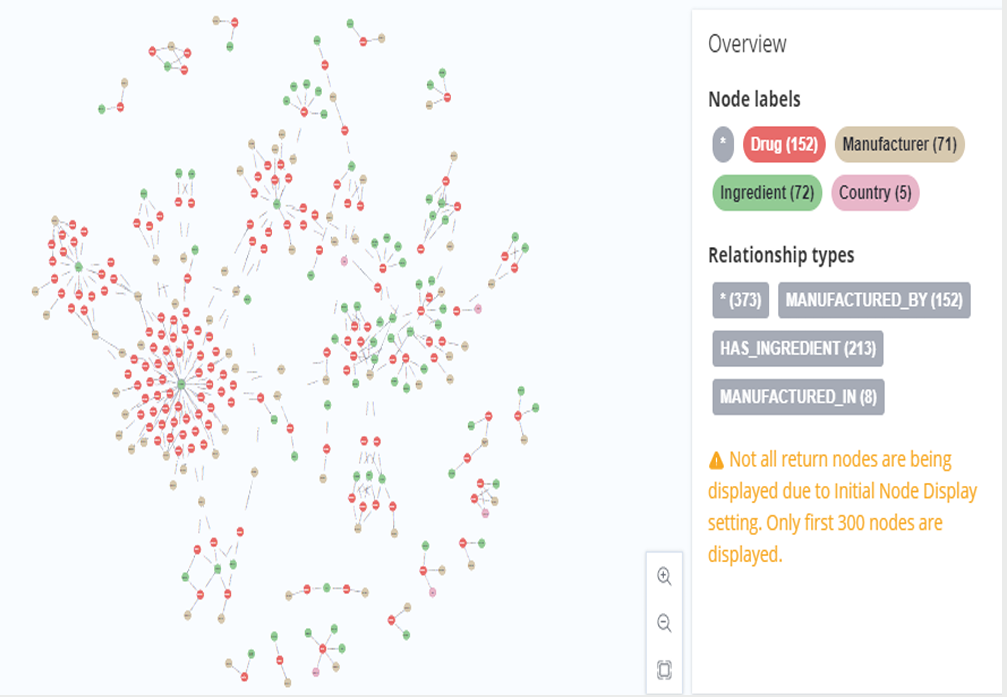The image size is (1007, 697).
Task: Select the Manufacturer (71) node label
Action: pos(899,144)
